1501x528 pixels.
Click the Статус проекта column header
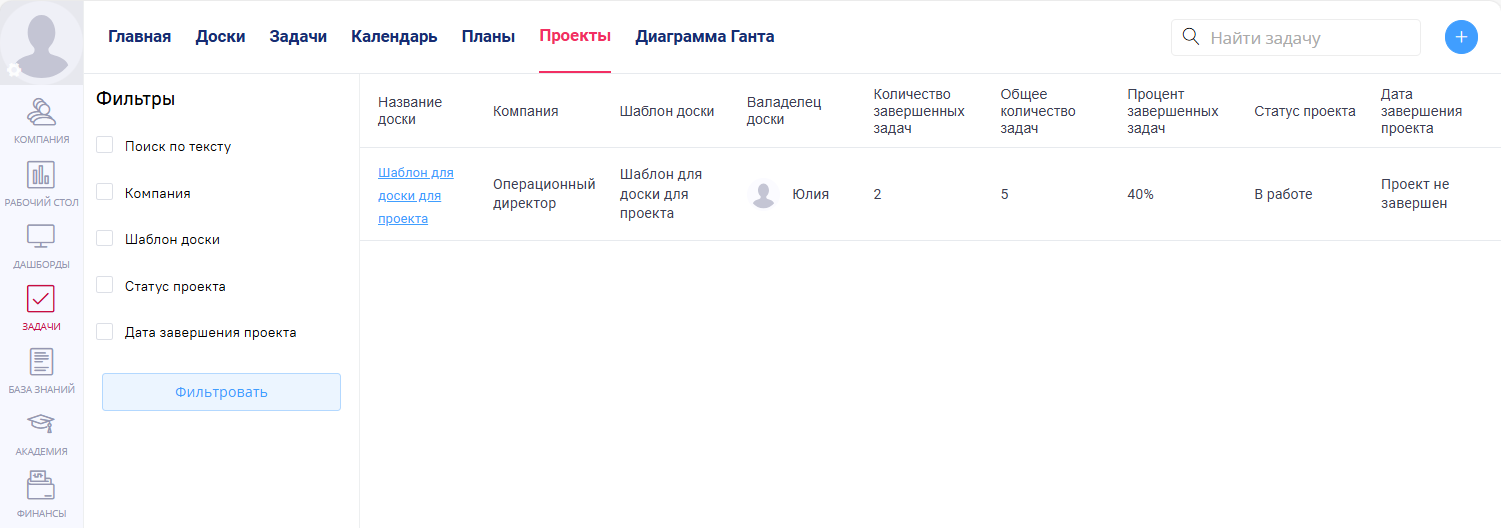[x=1305, y=111]
